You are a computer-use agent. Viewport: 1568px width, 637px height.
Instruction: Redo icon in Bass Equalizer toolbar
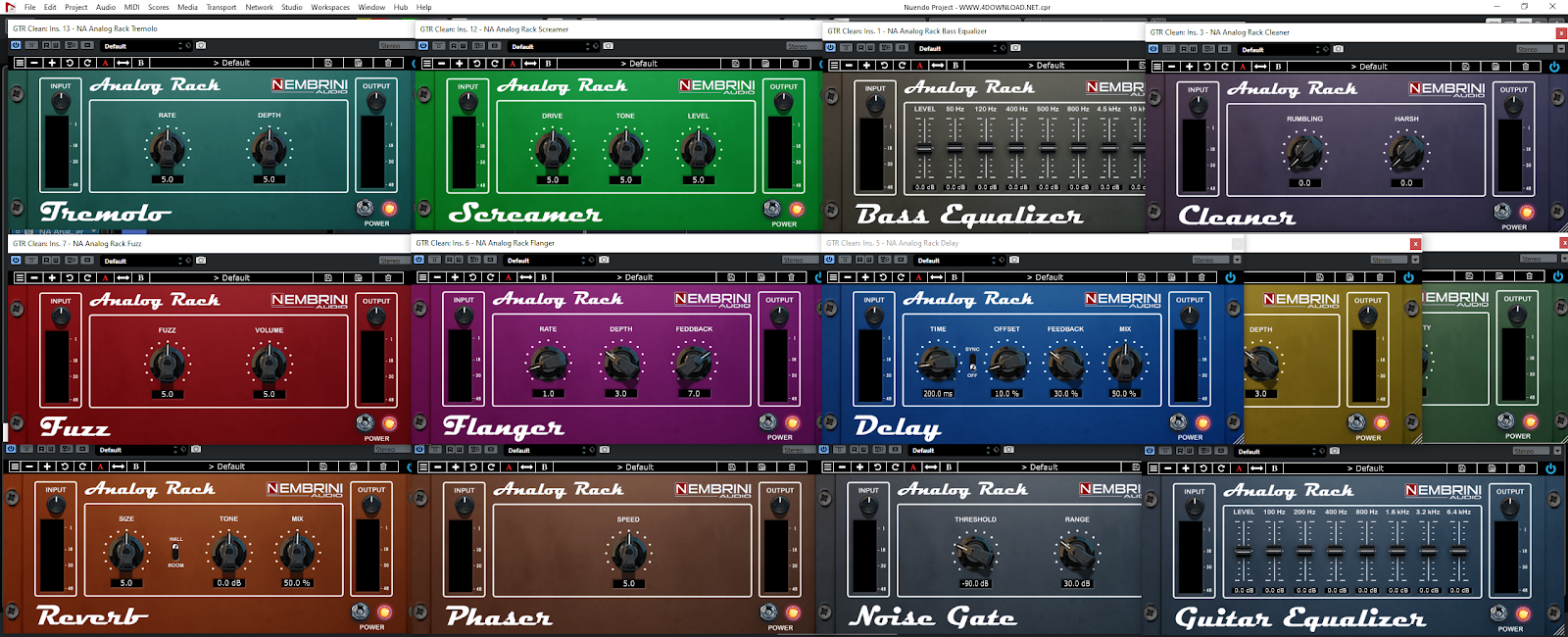pos(902,66)
